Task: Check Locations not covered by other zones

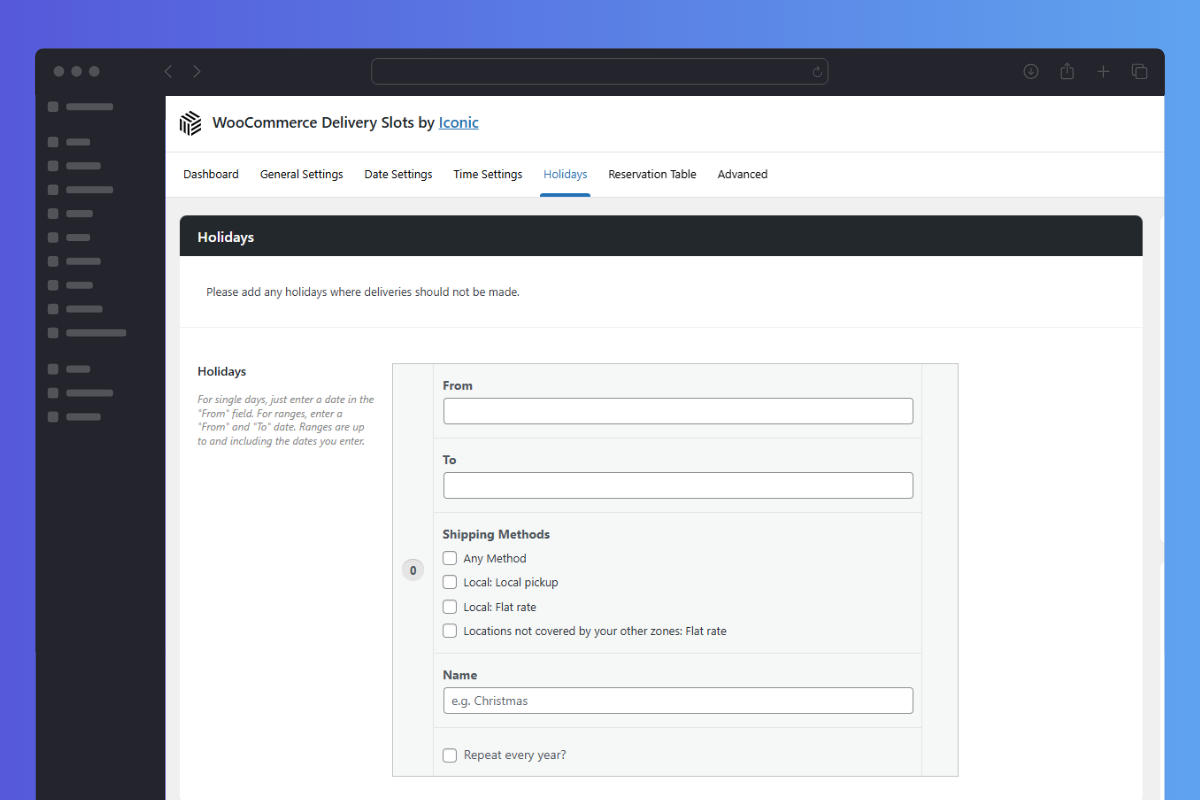Action: click(x=449, y=630)
